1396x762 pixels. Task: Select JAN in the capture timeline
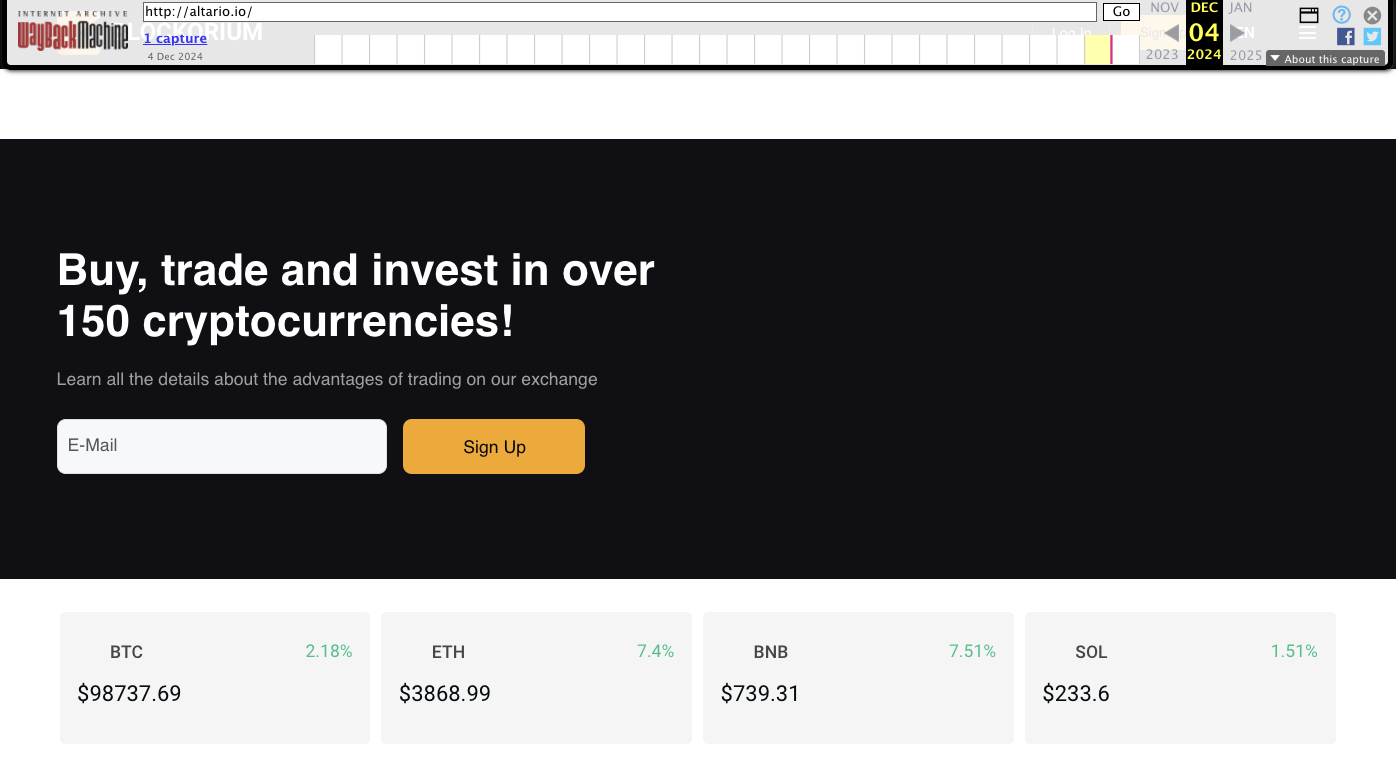pos(1240,7)
